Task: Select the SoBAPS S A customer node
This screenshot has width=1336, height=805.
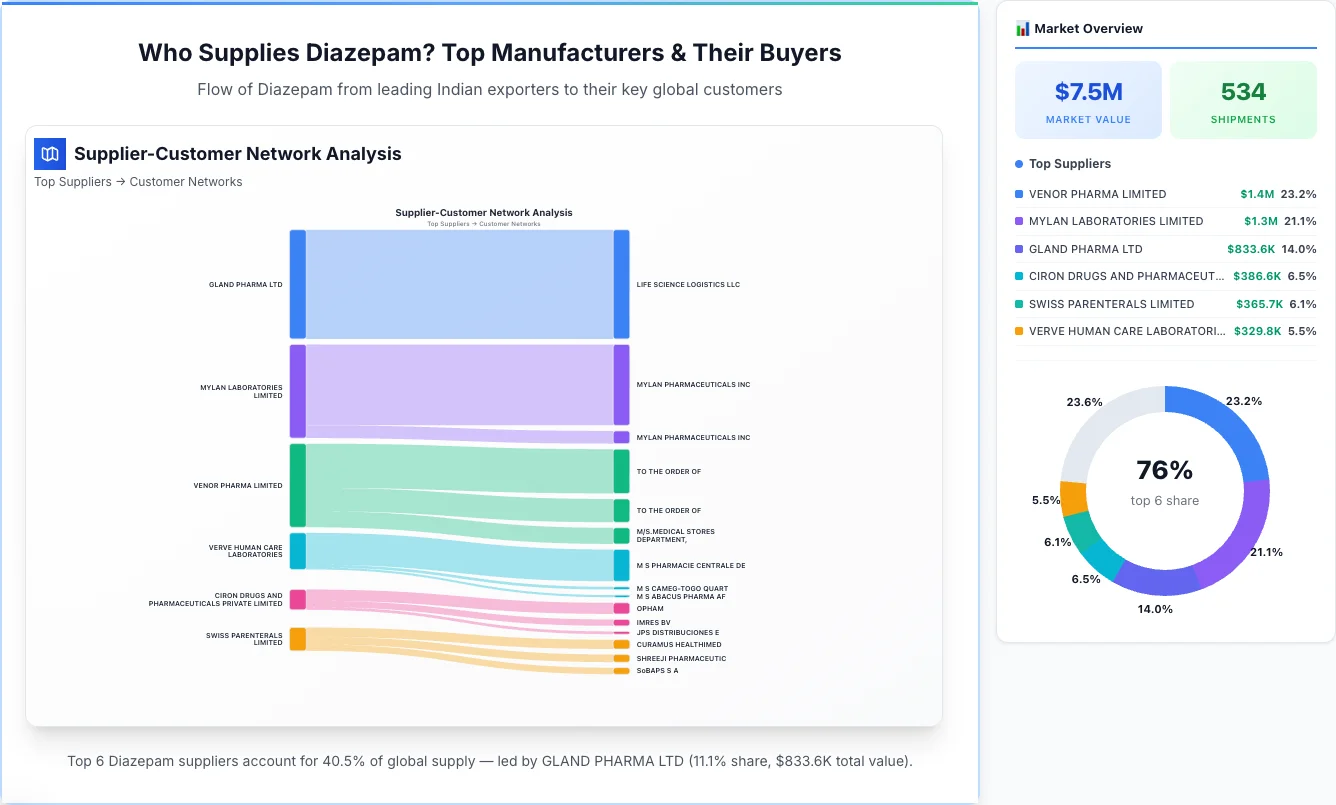Action: (622, 671)
